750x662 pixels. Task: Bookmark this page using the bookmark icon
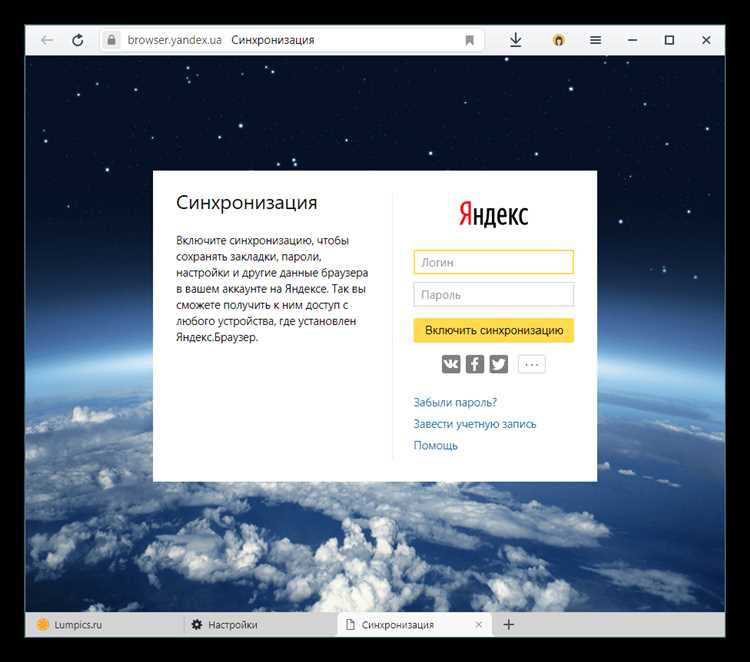pyautogui.click(x=469, y=40)
